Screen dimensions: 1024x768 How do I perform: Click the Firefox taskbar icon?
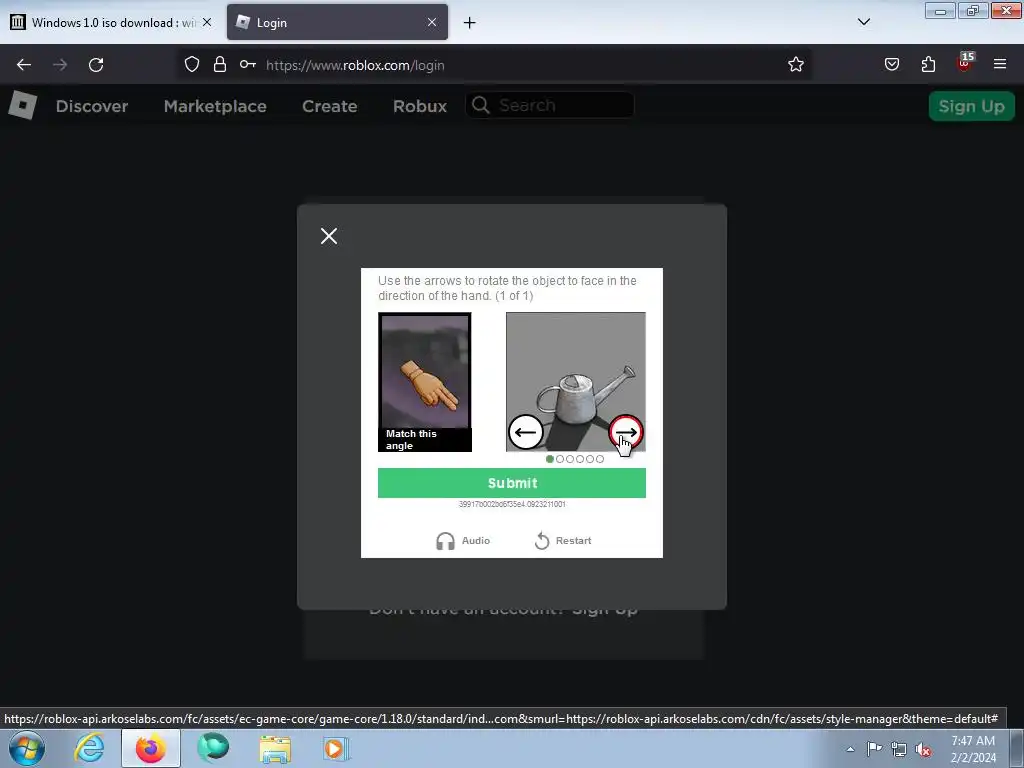[151, 748]
